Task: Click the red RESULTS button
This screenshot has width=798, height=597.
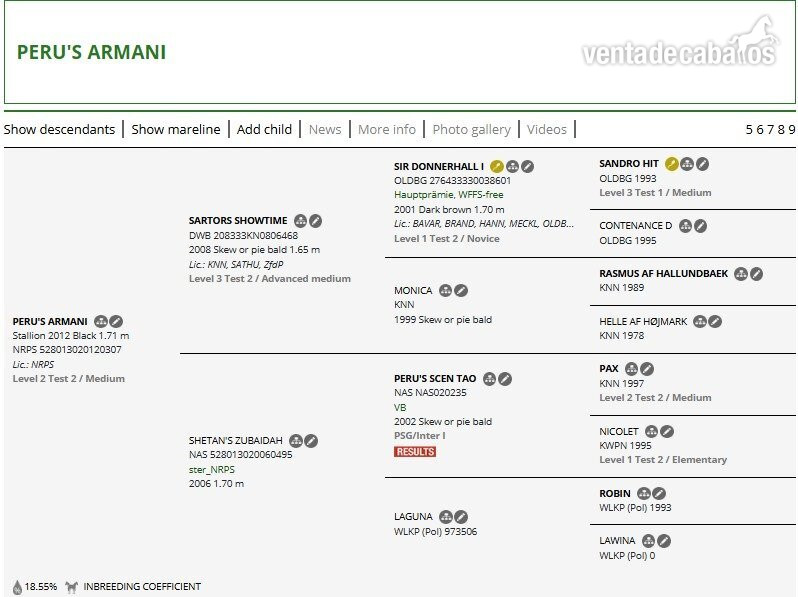Action: pos(415,452)
